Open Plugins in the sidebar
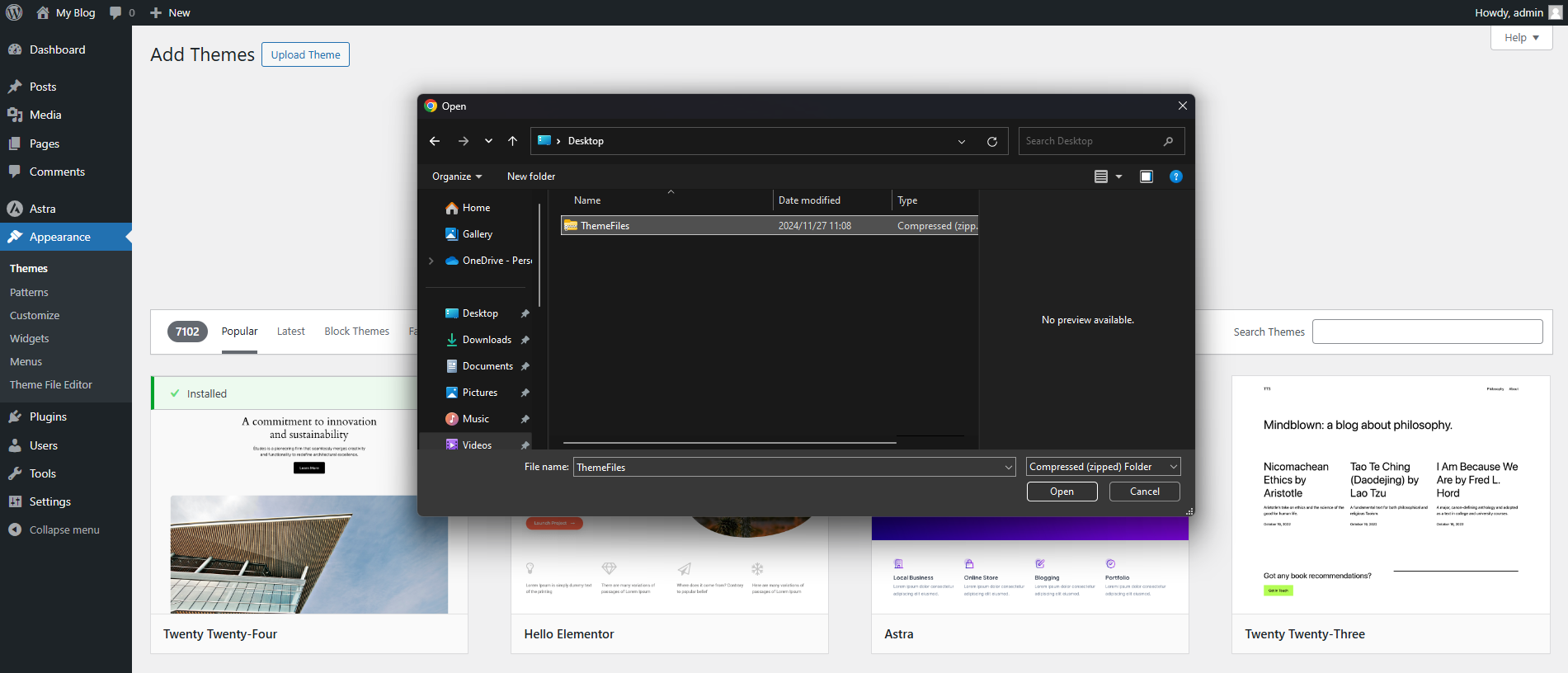This screenshot has width=1568, height=673. point(48,417)
